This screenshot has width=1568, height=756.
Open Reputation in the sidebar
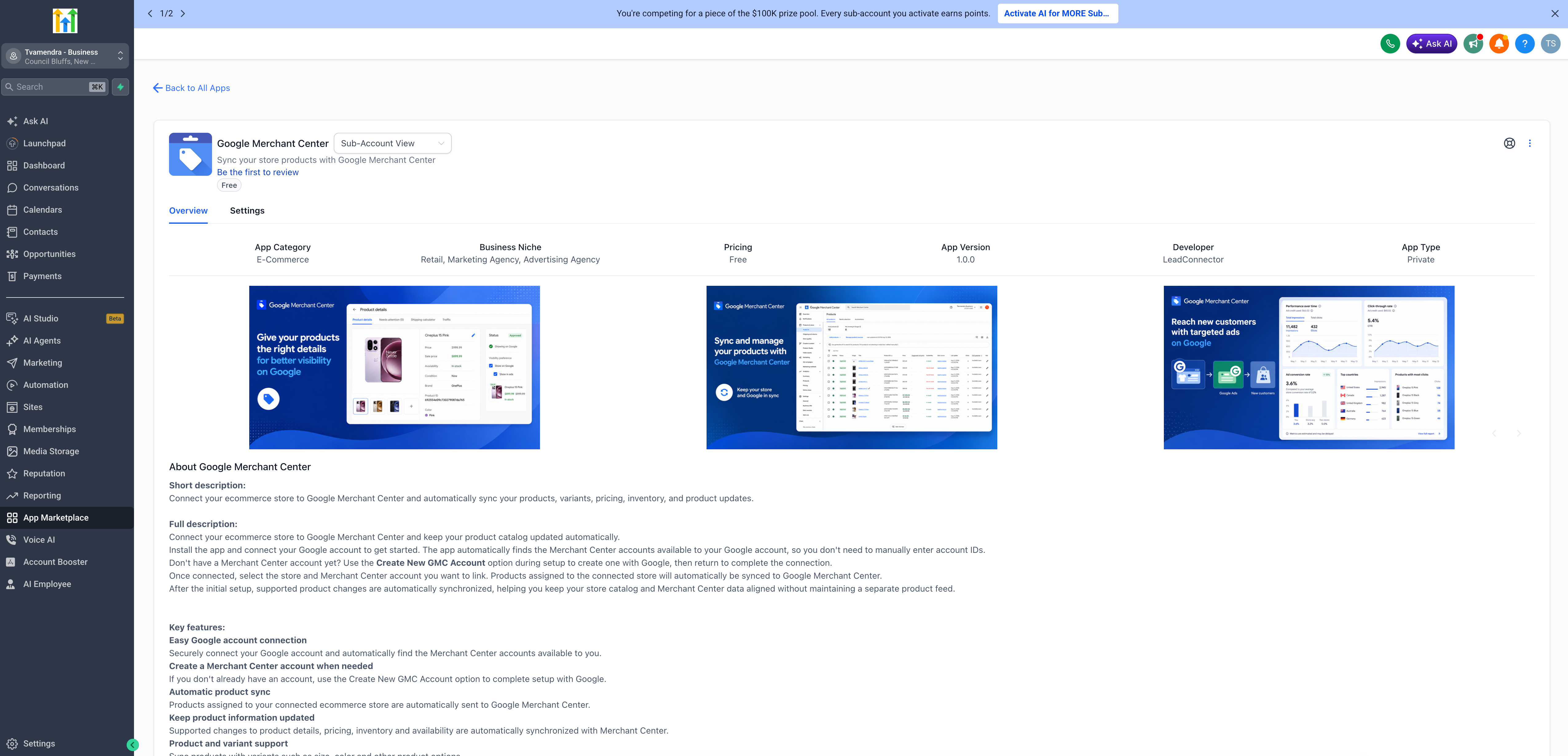(67, 474)
